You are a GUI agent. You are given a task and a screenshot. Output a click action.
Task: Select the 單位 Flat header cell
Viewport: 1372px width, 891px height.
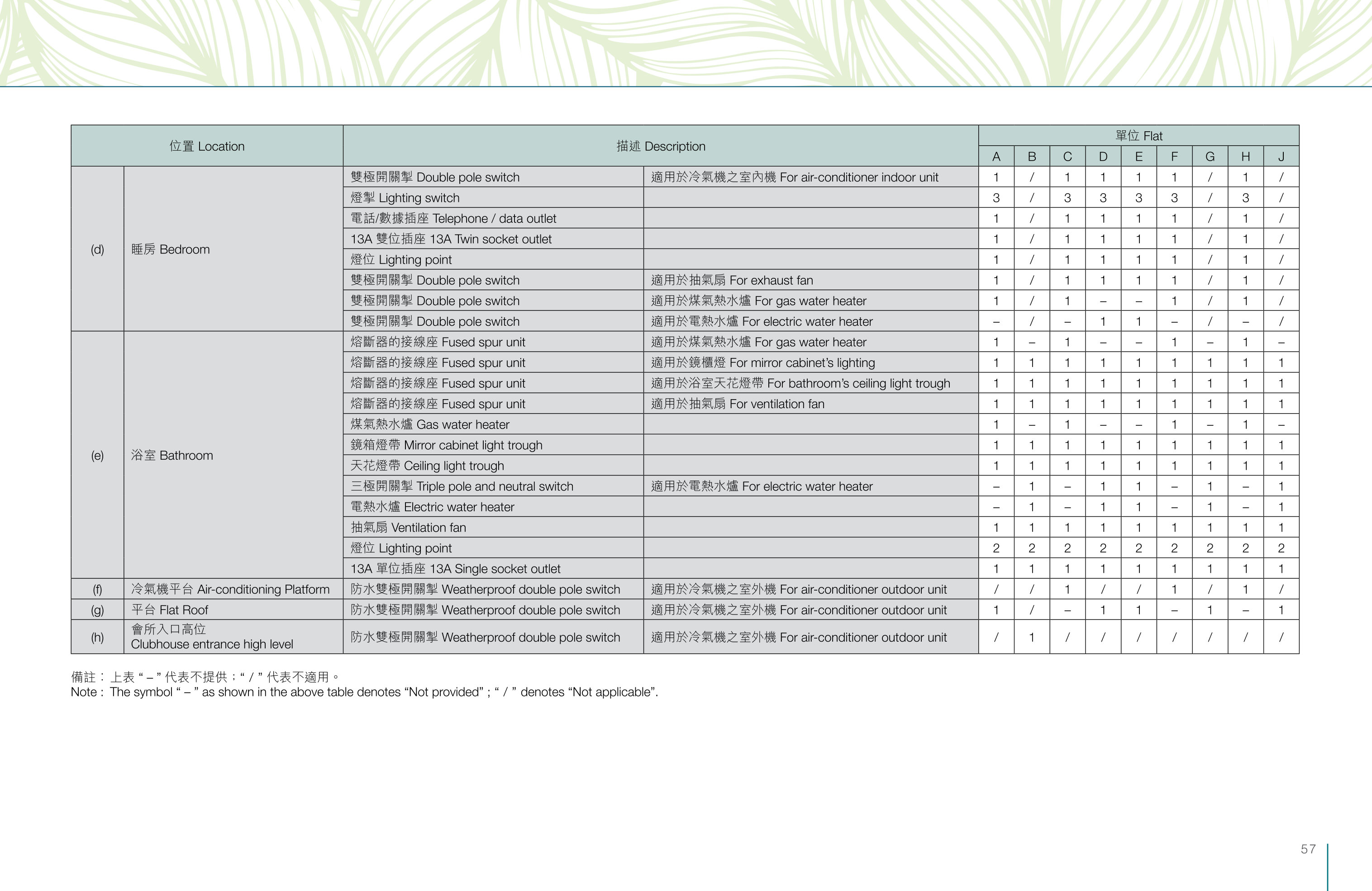pyautogui.click(x=1139, y=135)
